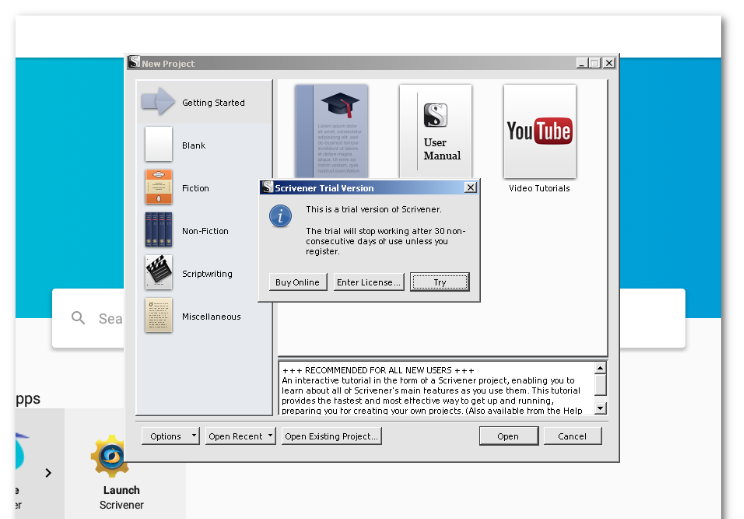
Task: Click the Scrivener logo in New Project title bar
Action: point(134,62)
